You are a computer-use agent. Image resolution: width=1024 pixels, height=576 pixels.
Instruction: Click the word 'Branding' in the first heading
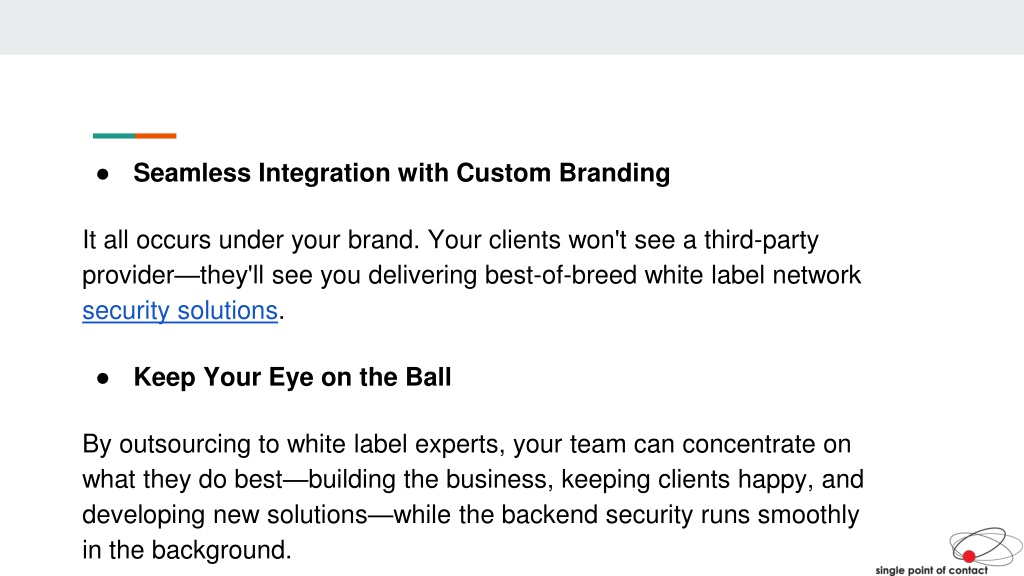[x=615, y=173]
